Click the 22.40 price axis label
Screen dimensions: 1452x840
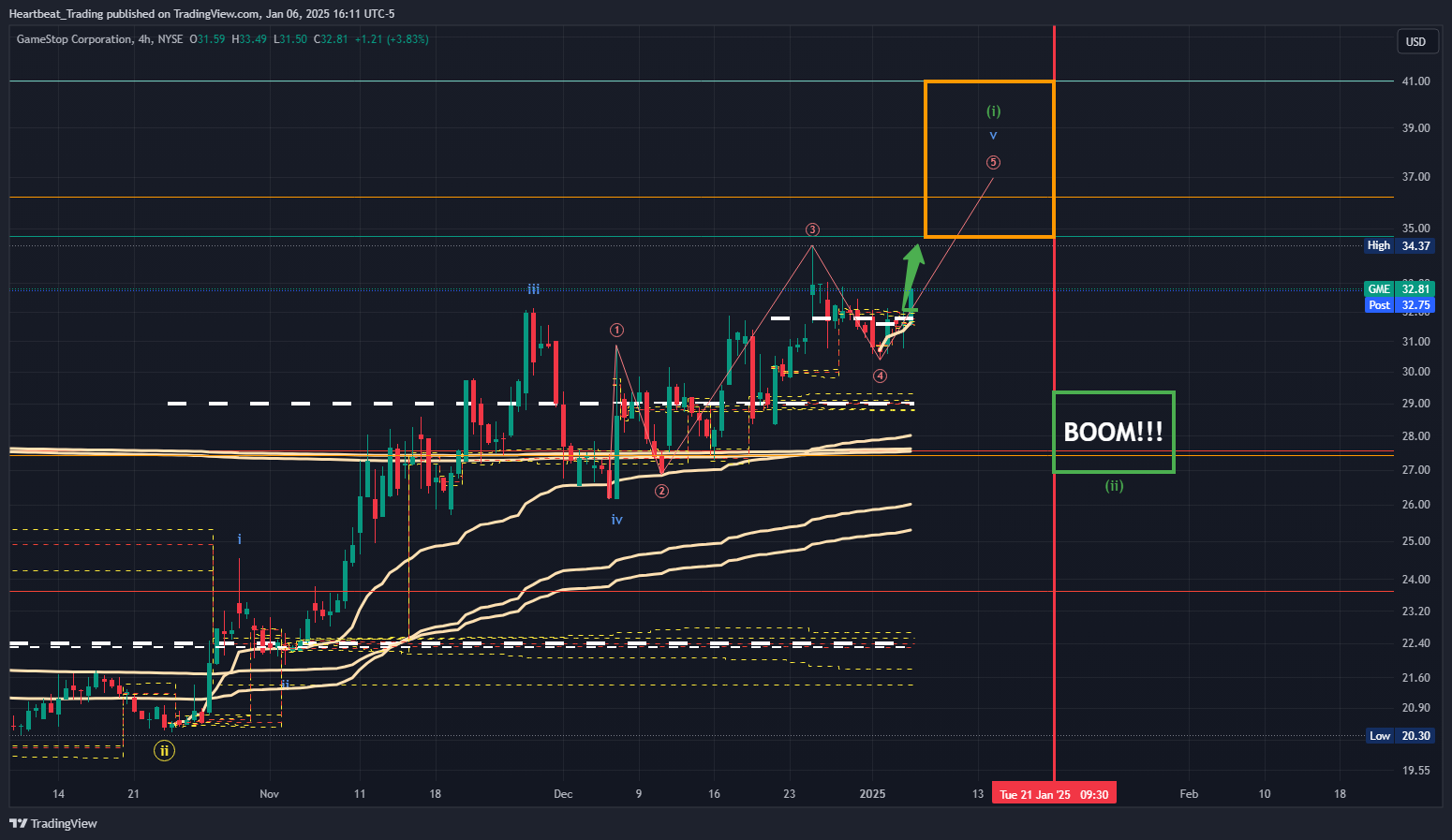click(x=1415, y=643)
